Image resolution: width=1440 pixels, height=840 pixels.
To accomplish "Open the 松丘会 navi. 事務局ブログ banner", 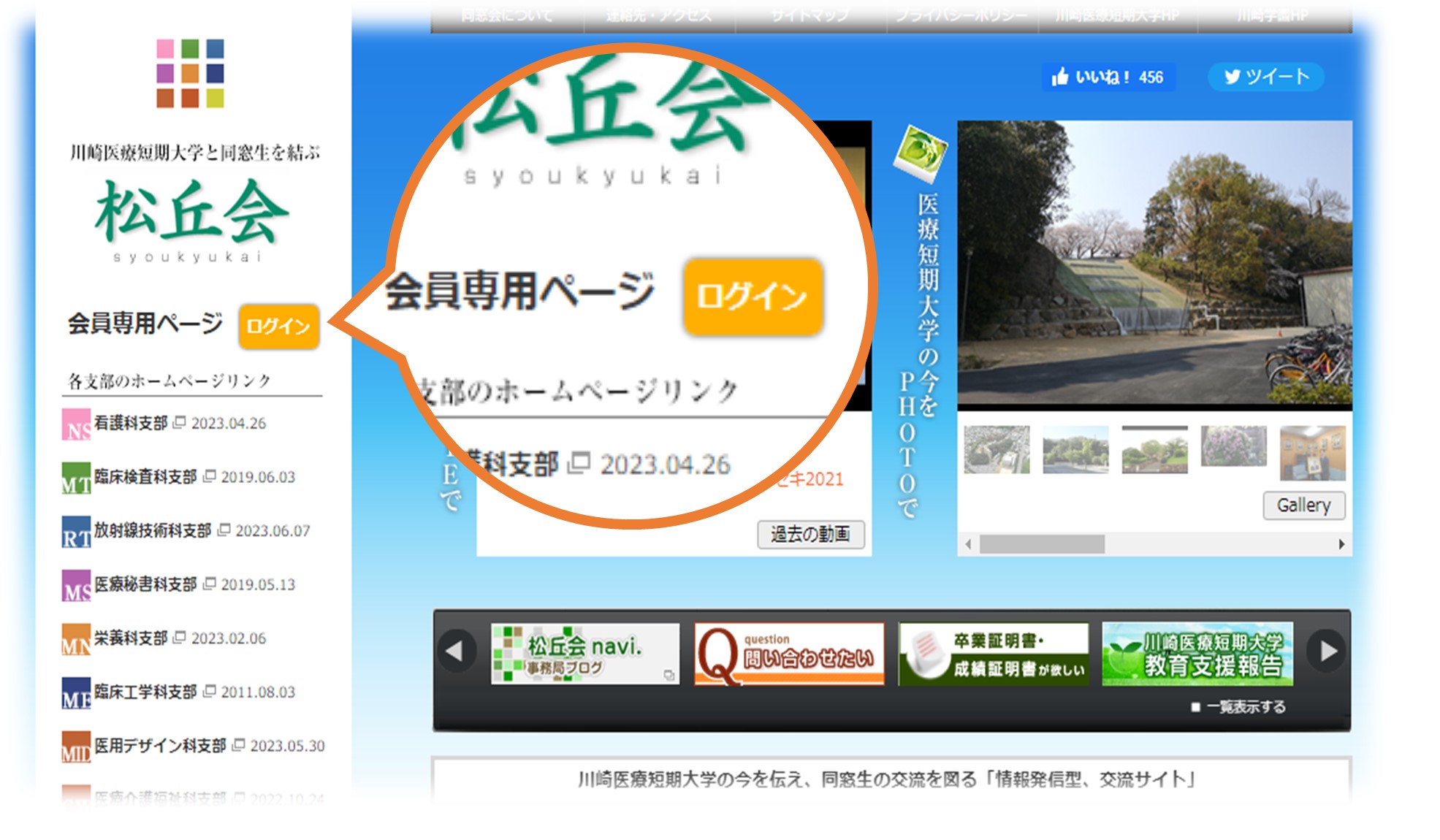I will 585,654.
